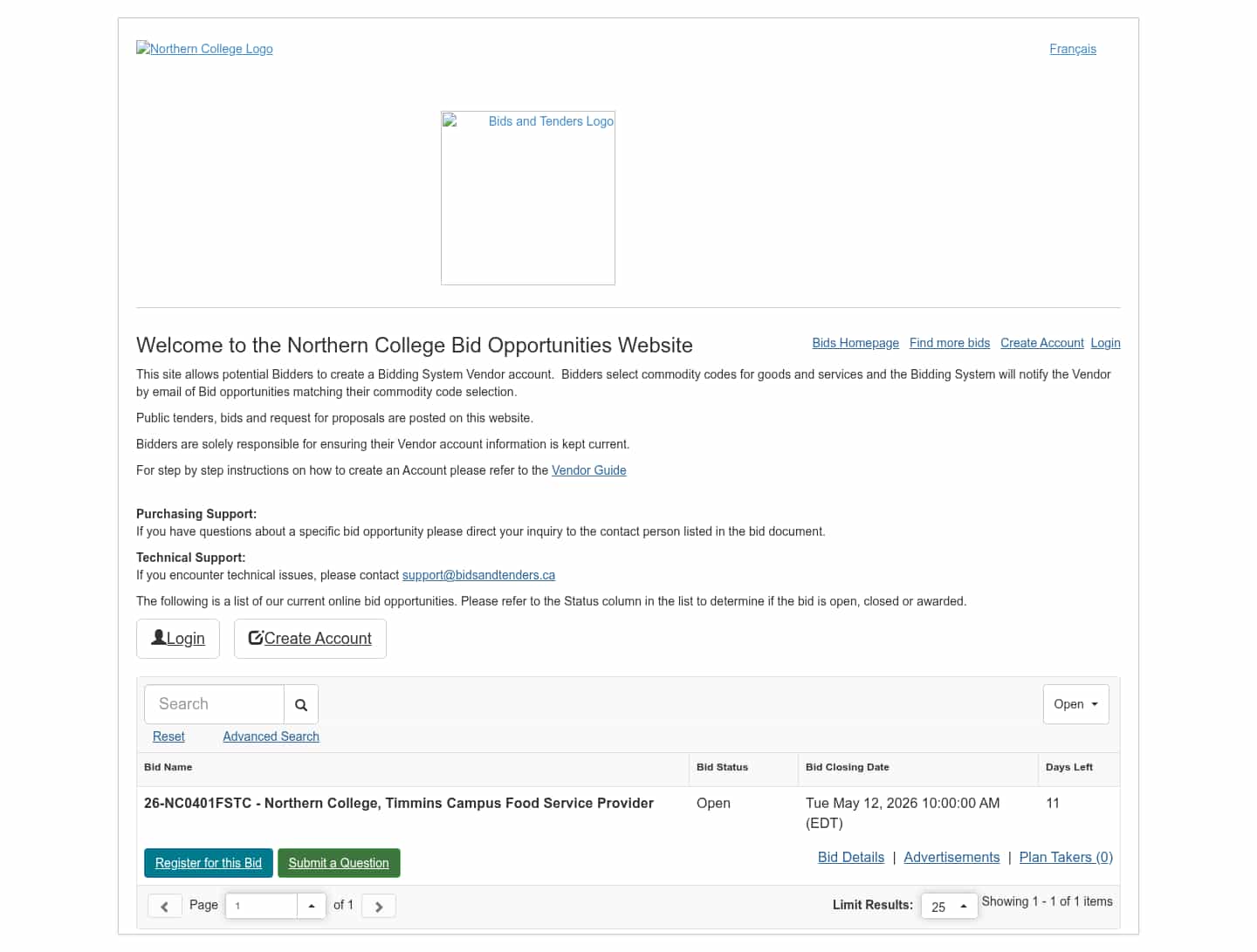1257x952 pixels.
Task: Open Plan Takers (0) link
Action: point(1066,858)
